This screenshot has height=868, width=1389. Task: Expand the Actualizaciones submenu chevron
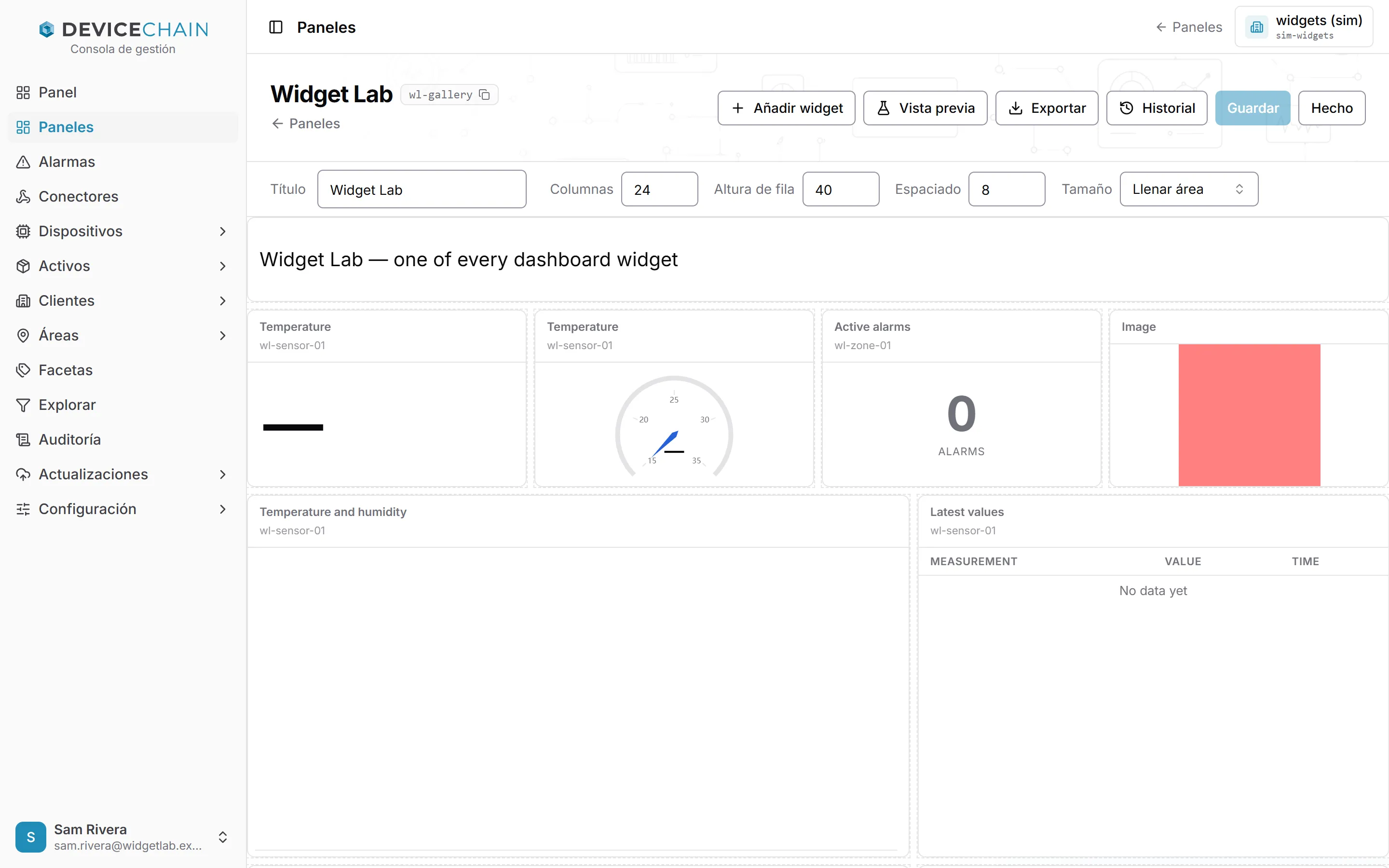pyautogui.click(x=223, y=474)
